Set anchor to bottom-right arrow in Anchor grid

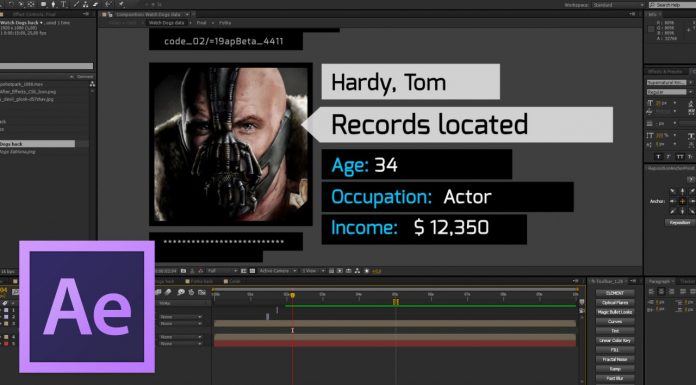[x=692, y=211]
